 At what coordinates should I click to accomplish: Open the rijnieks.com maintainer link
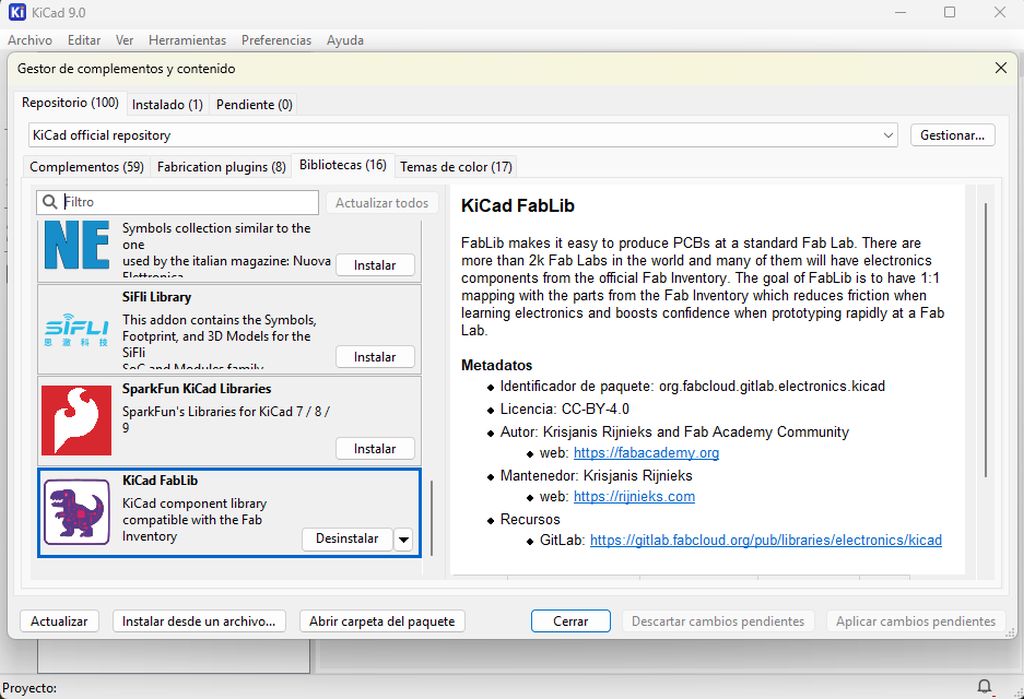point(634,496)
